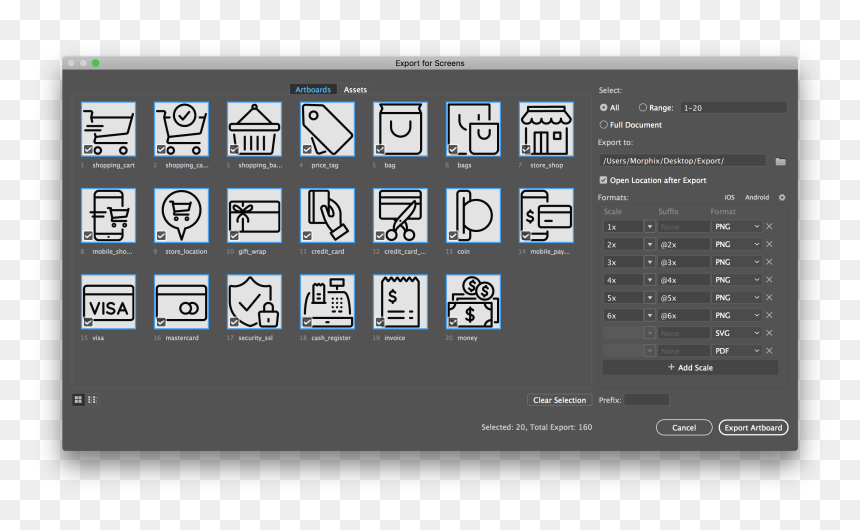Select the coin artboard thumbnail
The height and width of the screenshot is (530, 860).
pos(473,216)
